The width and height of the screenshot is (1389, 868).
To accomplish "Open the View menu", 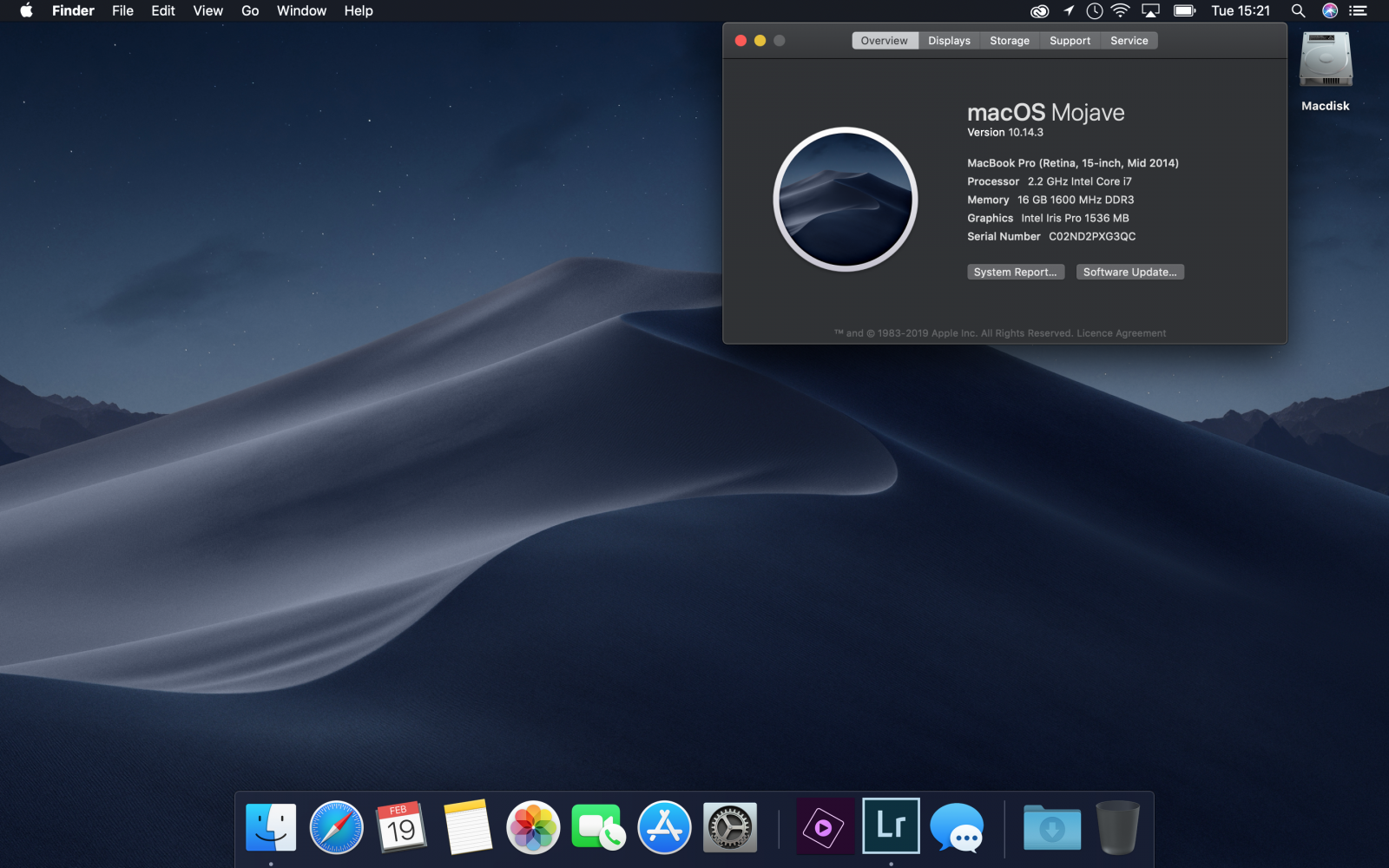I will (x=208, y=10).
